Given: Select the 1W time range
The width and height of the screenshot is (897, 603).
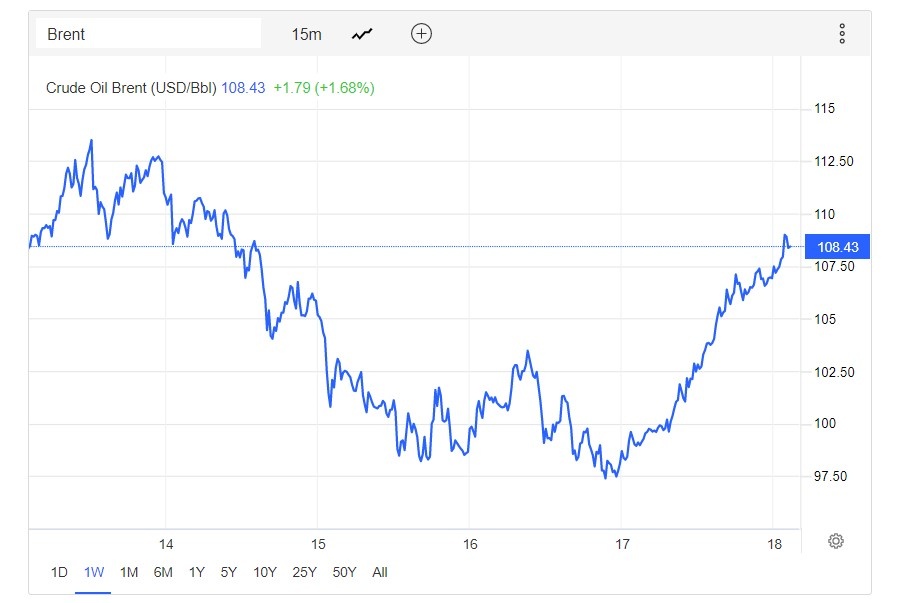Looking at the screenshot, I should [94, 572].
